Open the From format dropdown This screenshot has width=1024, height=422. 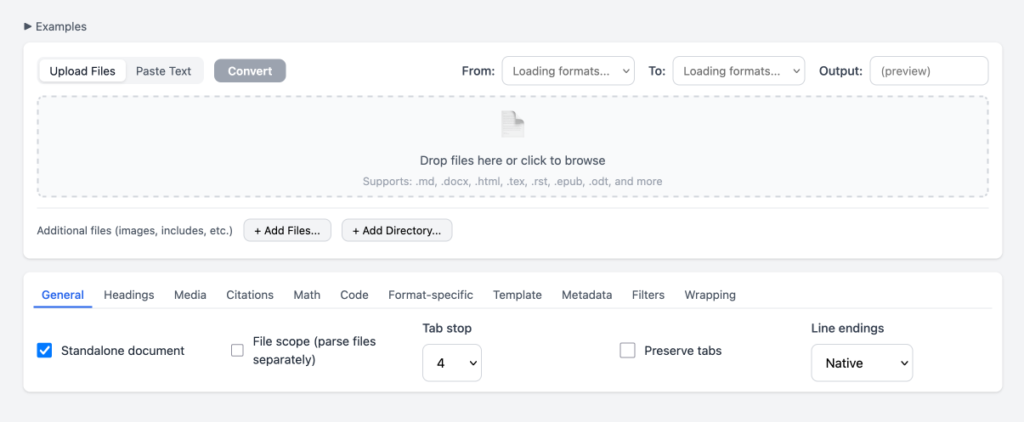pos(568,71)
